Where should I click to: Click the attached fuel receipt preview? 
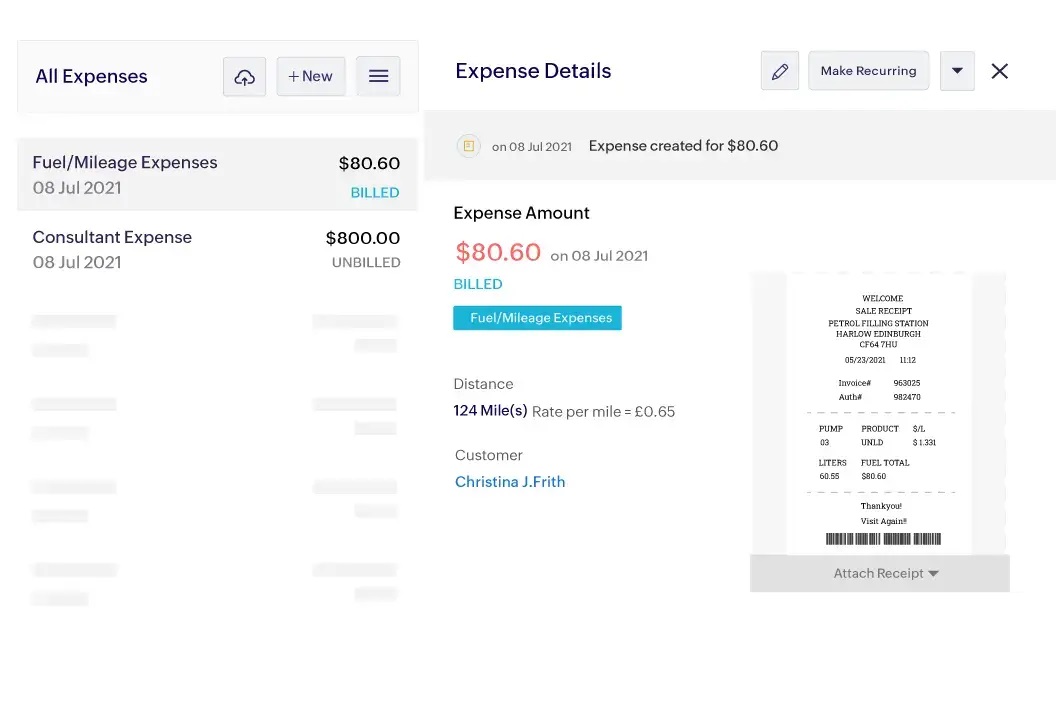(x=878, y=415)
